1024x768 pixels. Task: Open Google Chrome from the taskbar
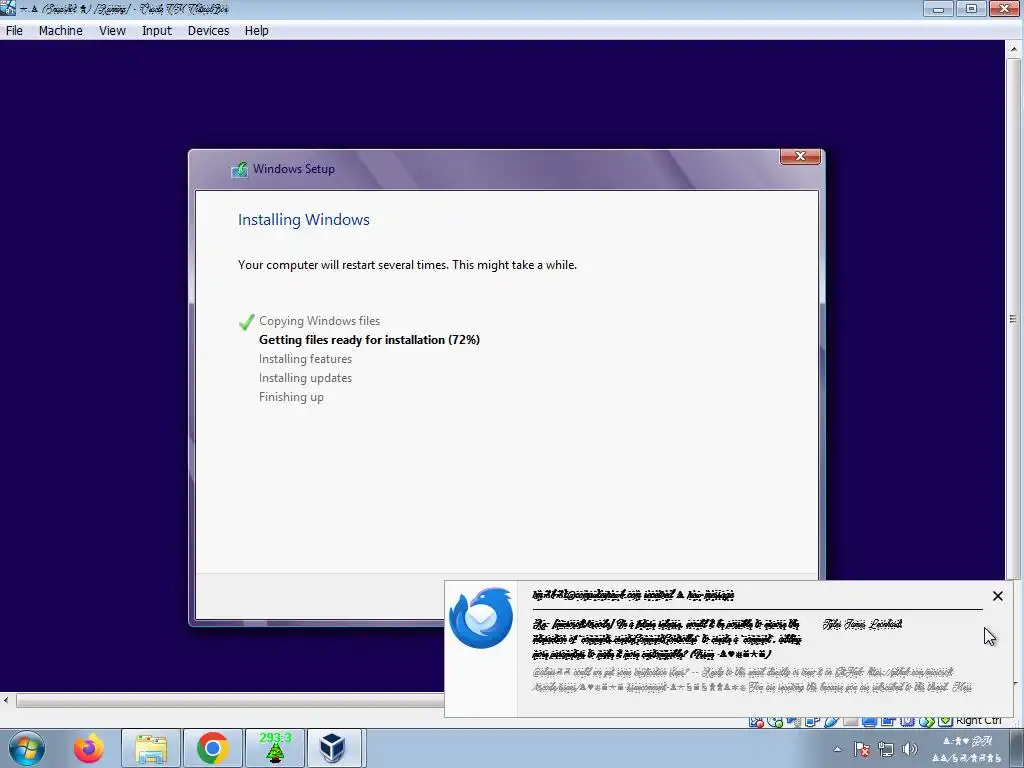pyautogui.click(x=212, y=748)
